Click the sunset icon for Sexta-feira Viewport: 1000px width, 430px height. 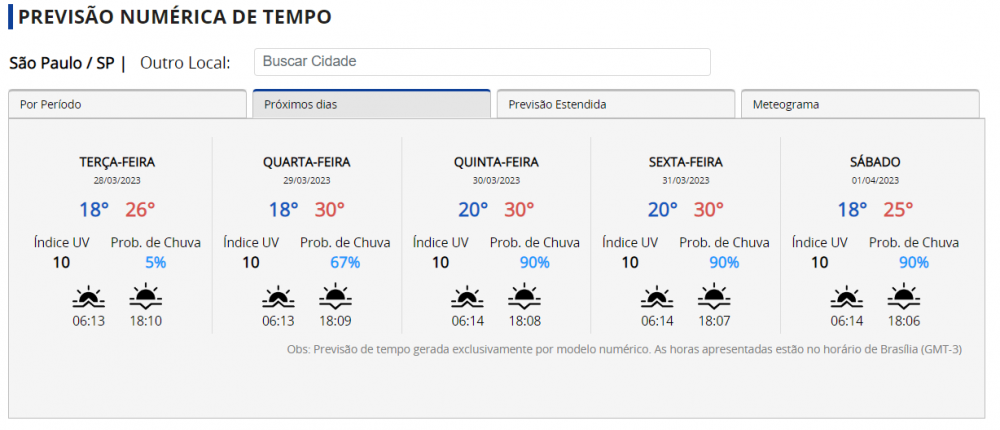[x=713, y=297]
